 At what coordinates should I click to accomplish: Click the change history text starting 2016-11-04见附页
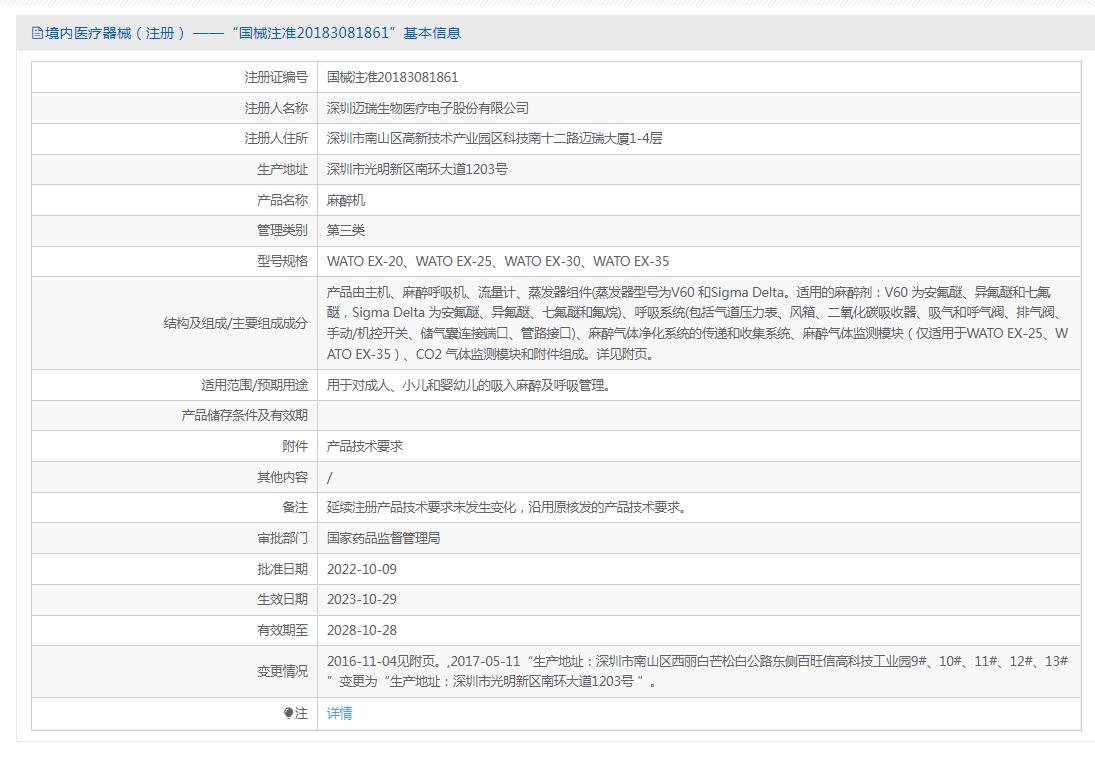pos(697,670)
